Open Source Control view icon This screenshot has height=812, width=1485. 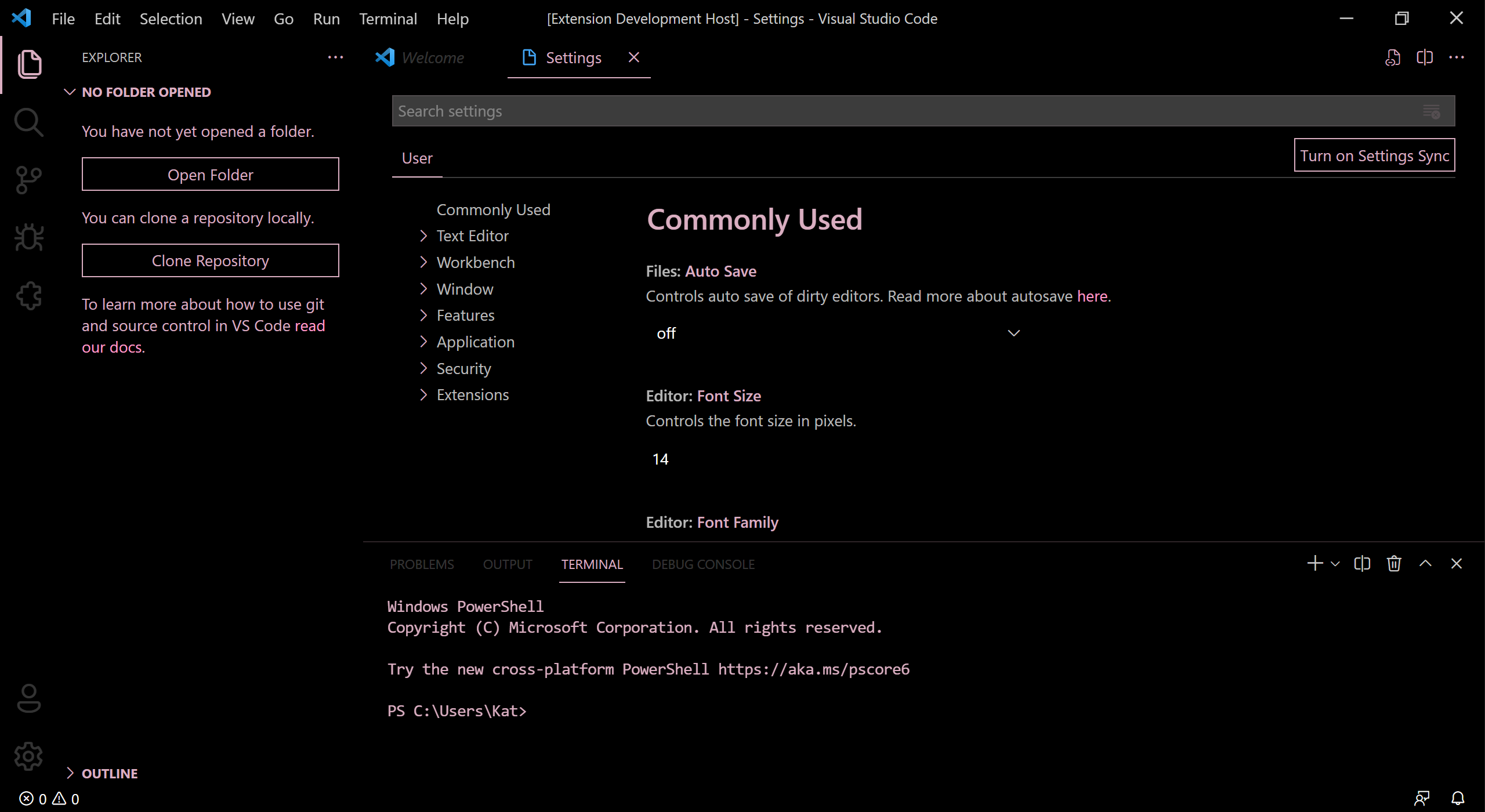point(28,180)
